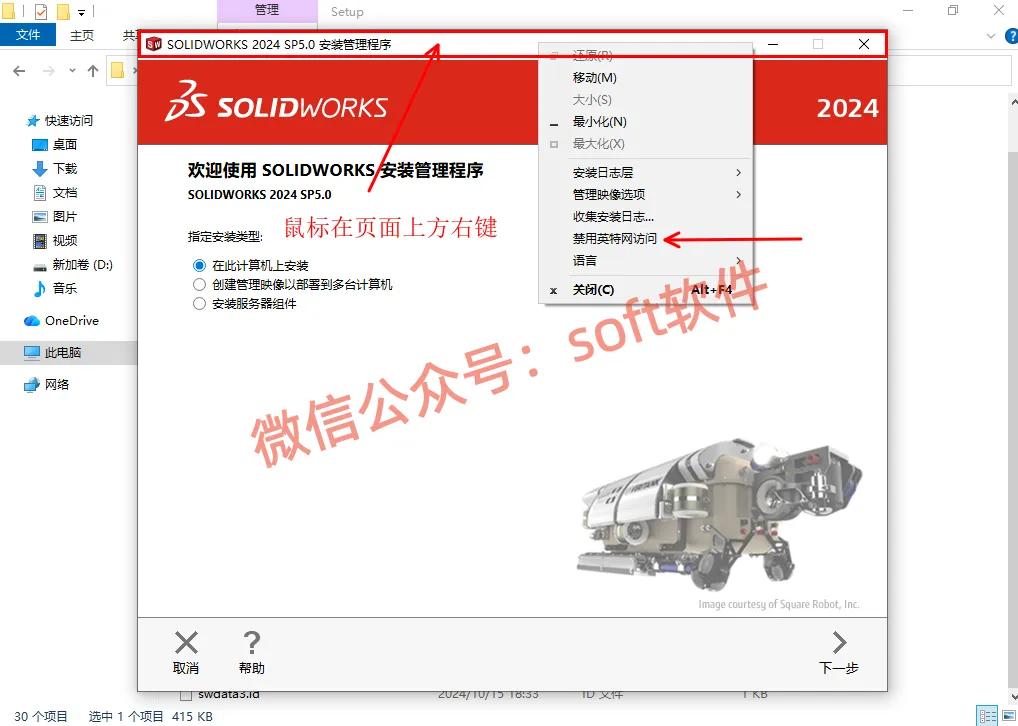Open 文档 folder in navigation pane
The width and height of the screenshot is (1018, 726).
64,192
